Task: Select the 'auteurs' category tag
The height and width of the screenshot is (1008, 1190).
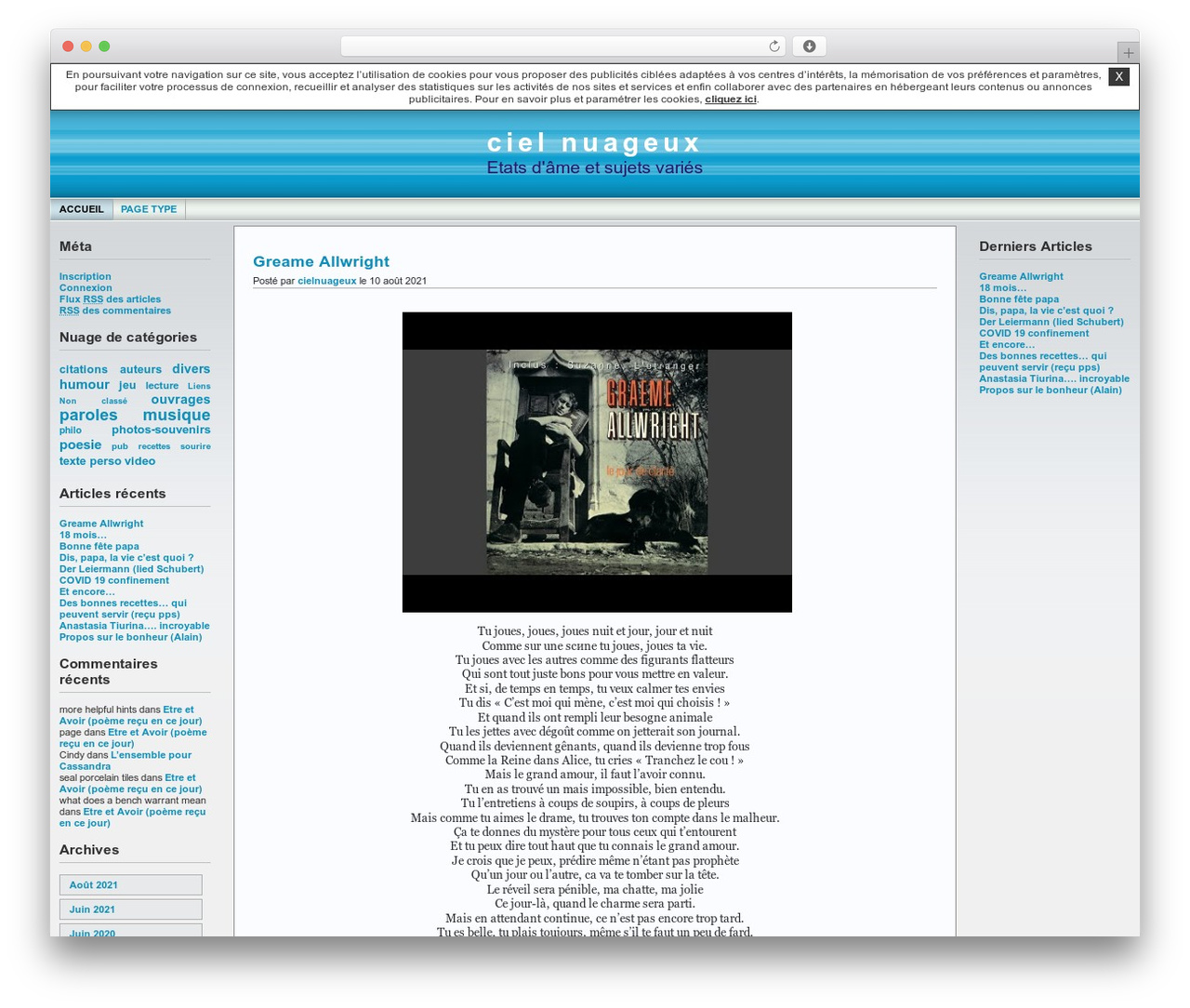Action: (140, 369)
